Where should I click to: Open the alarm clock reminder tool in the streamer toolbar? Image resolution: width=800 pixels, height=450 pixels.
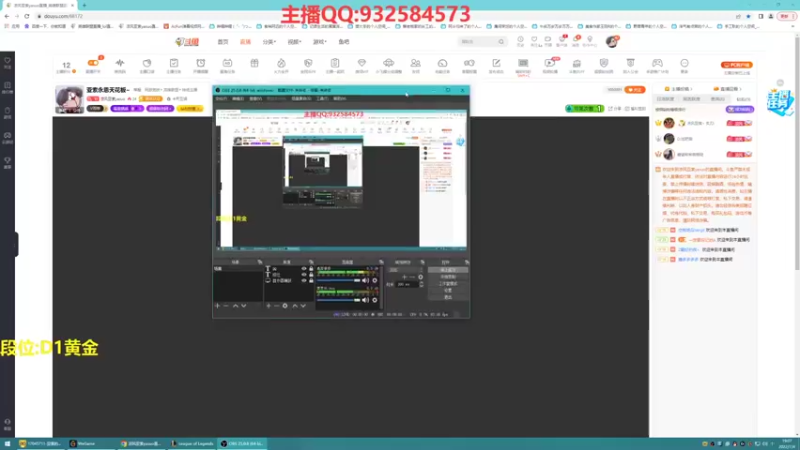(x=201, y=63)
